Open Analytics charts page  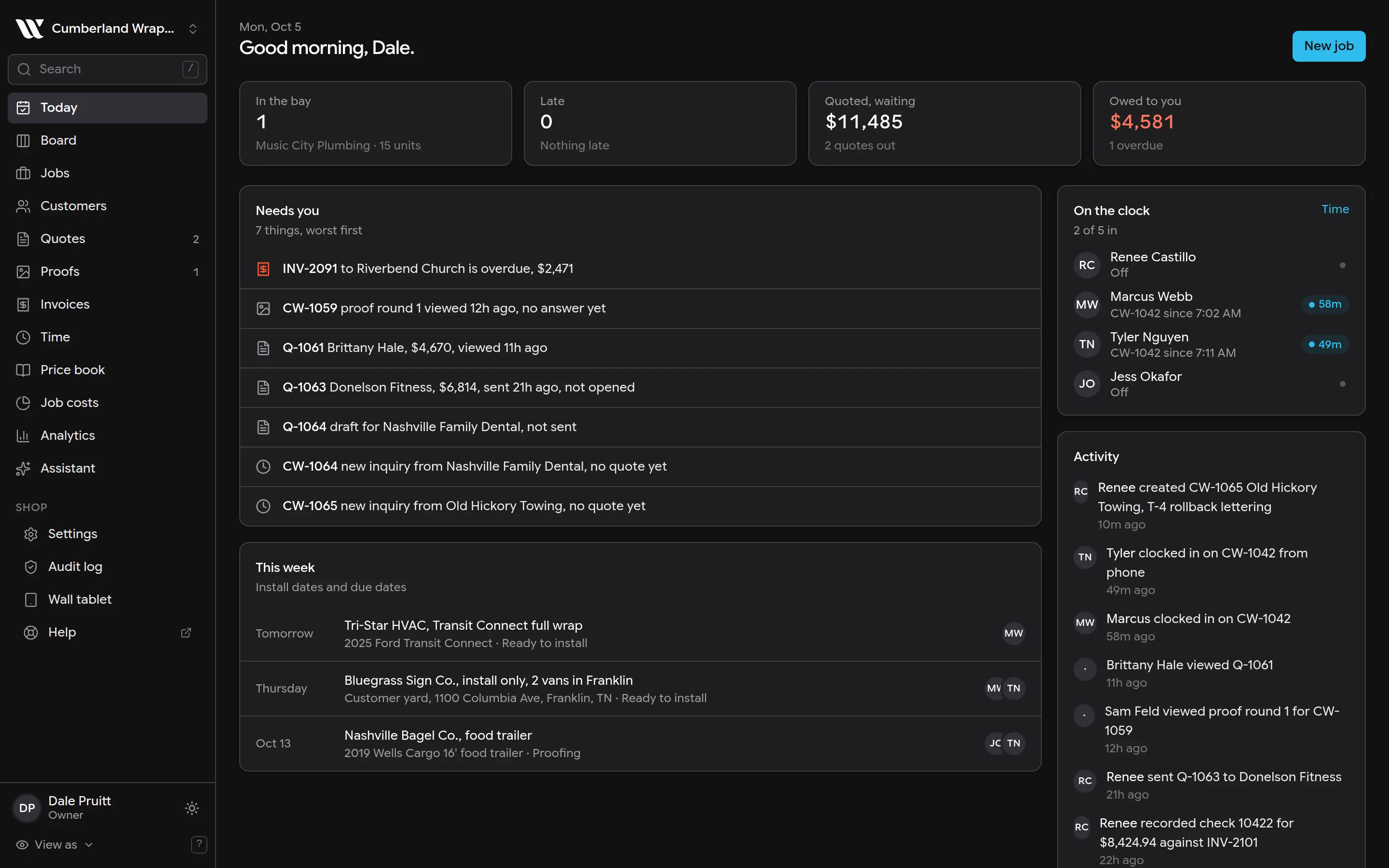pos(108,435)
